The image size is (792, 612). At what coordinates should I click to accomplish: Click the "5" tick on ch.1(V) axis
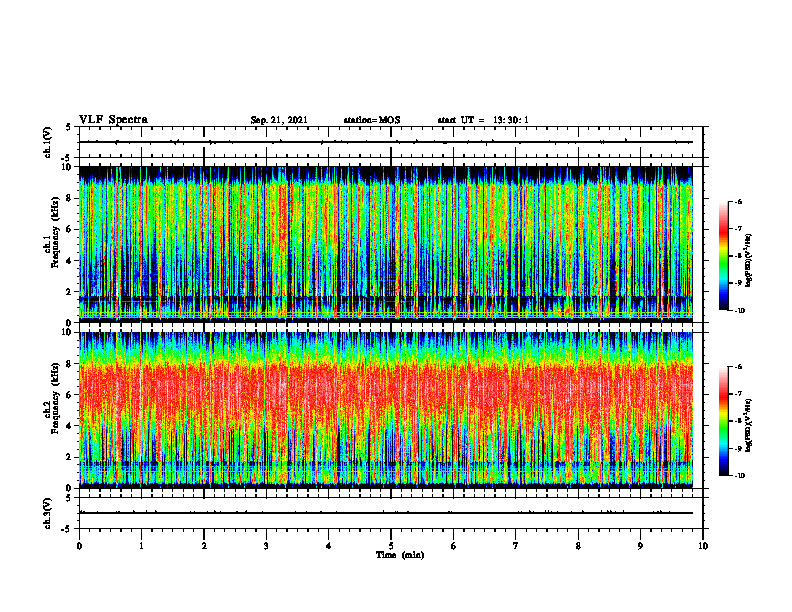pos(68,128)
